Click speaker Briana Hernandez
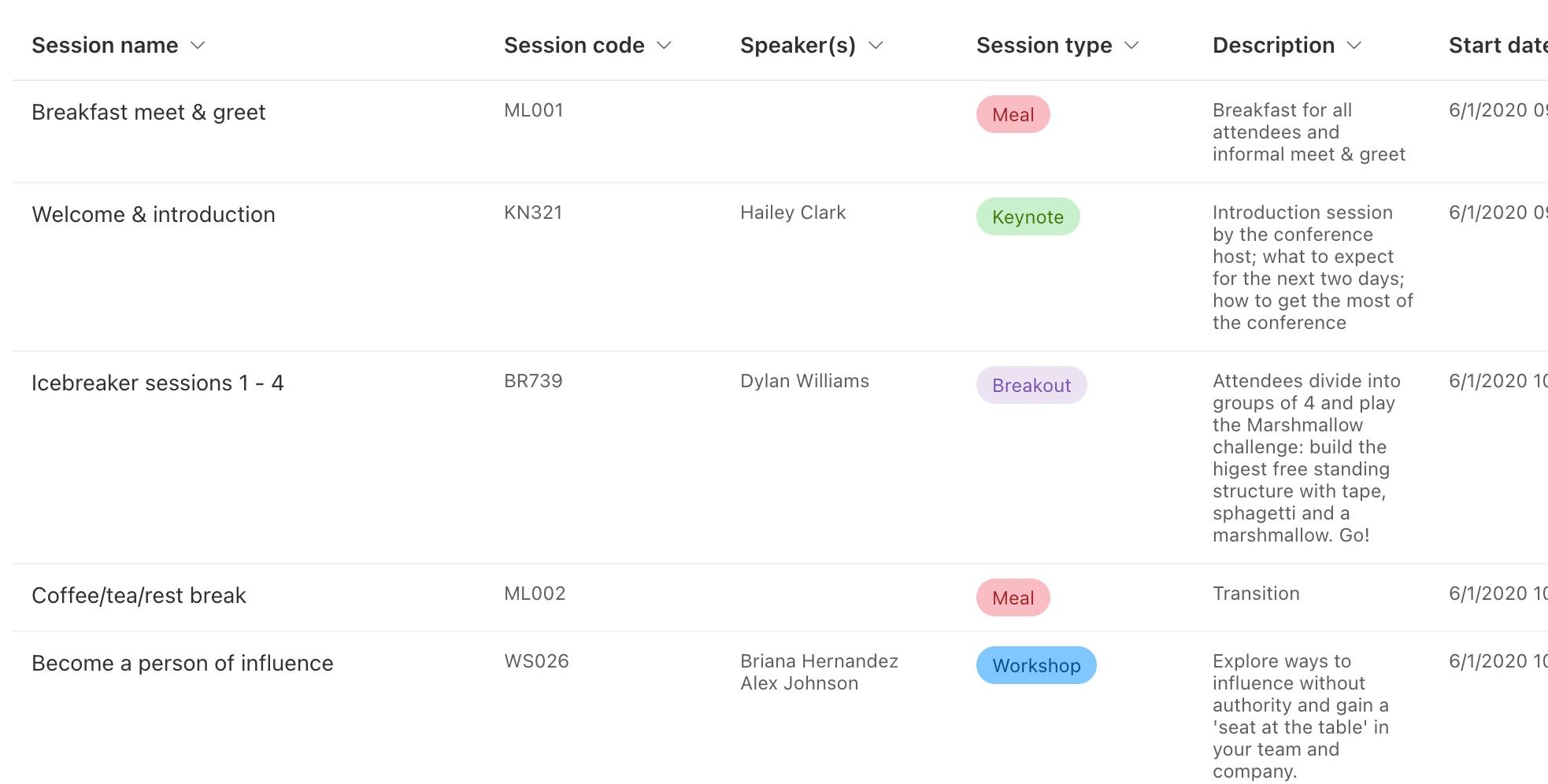Viewport: 1548px width, 784px height. [x=819, y=661]
